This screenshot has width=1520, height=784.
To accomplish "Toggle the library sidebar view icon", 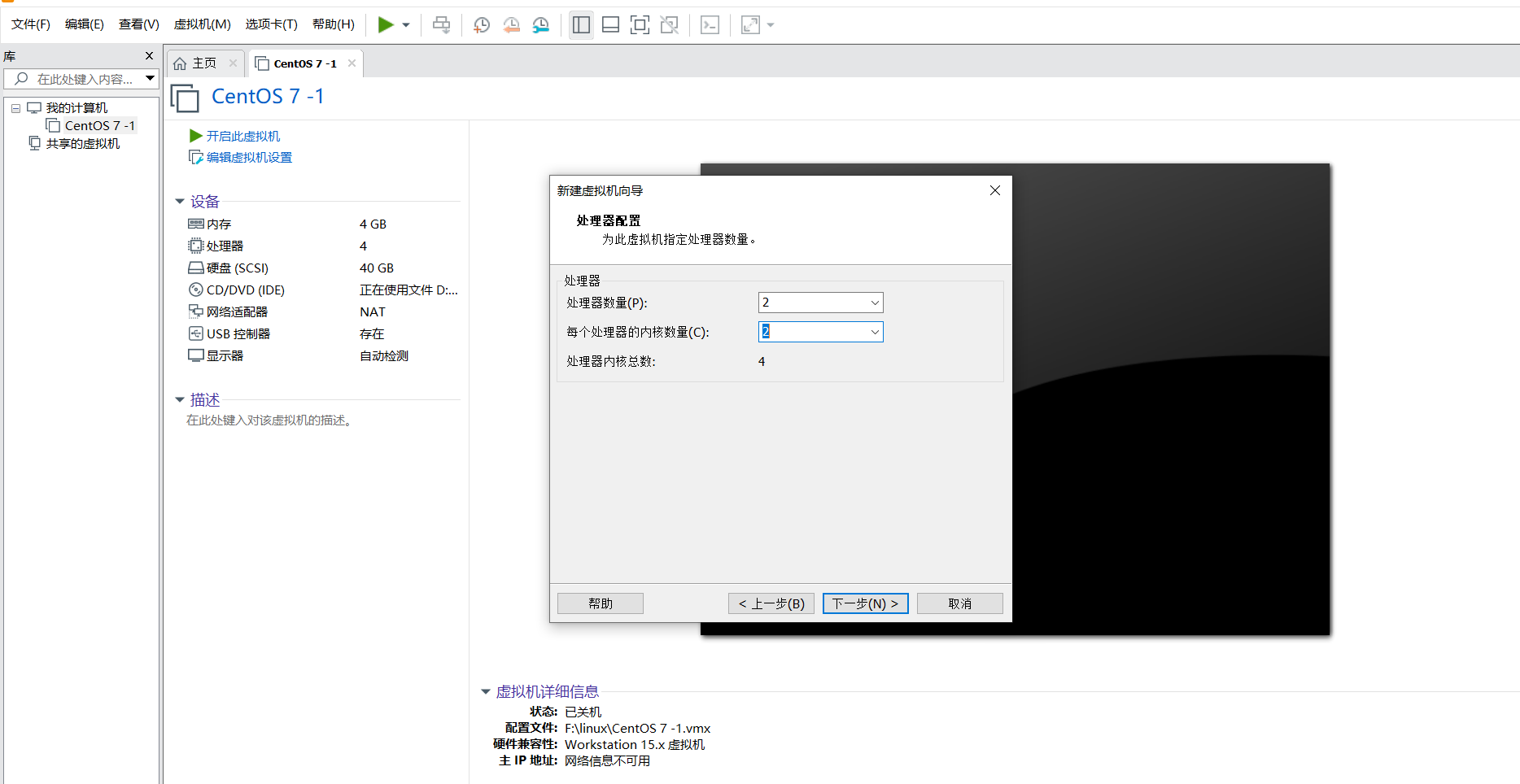I will pyautogui.click(x=581, y=25).
